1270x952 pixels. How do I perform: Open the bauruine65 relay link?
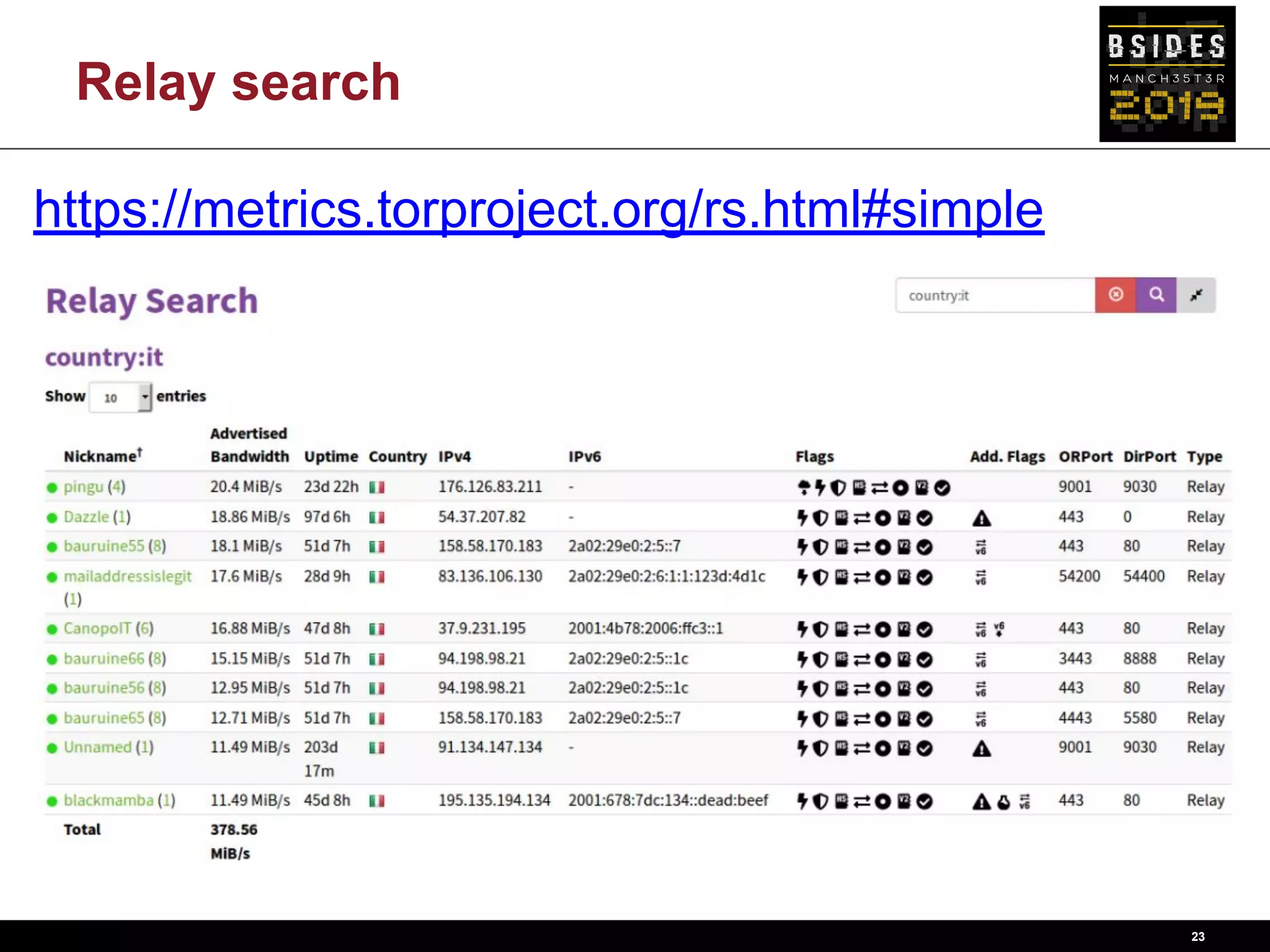click(104, 718)
